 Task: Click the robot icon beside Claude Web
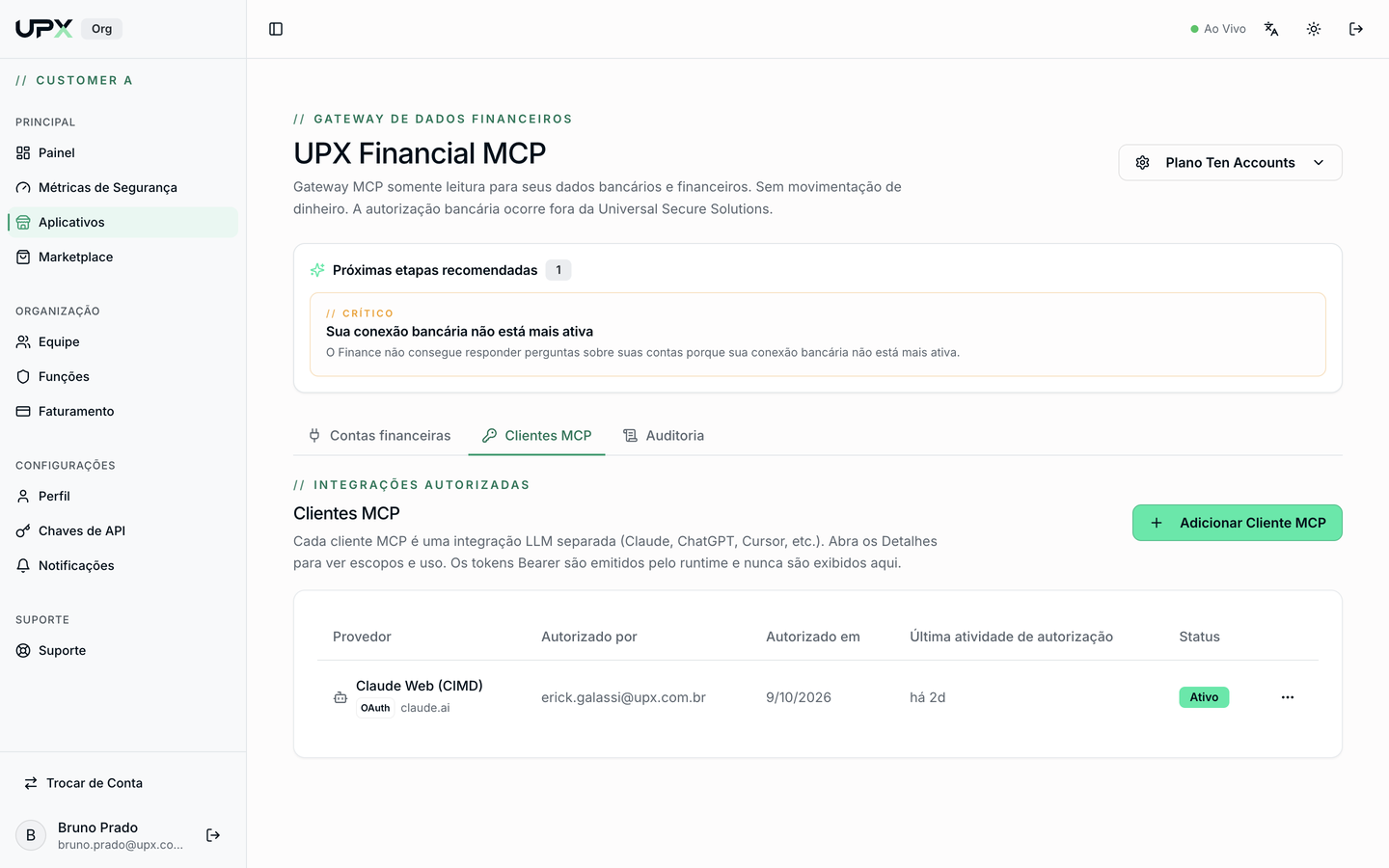pos(340,697)
